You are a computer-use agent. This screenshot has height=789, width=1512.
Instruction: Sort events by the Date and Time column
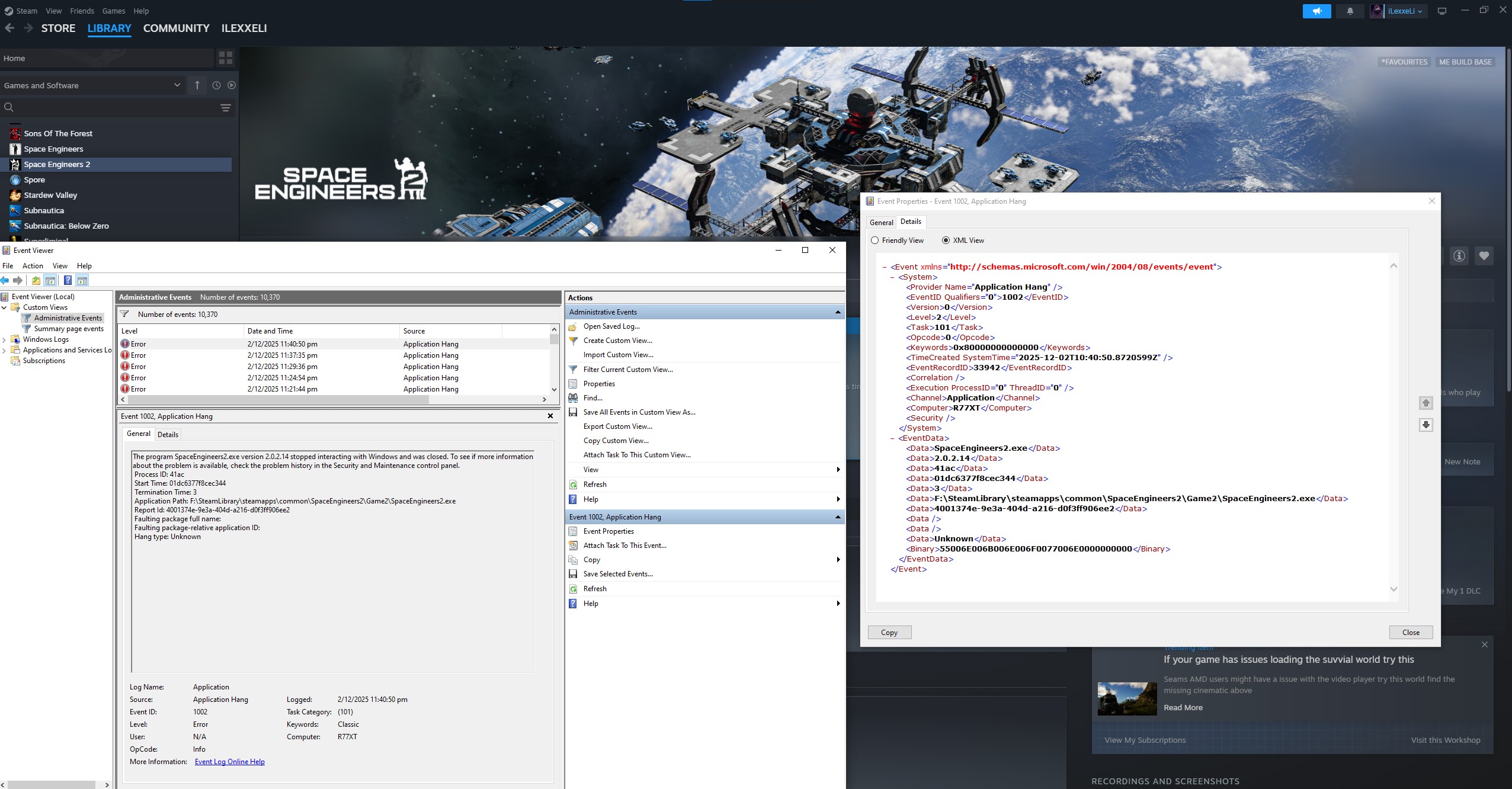(322, 331)
